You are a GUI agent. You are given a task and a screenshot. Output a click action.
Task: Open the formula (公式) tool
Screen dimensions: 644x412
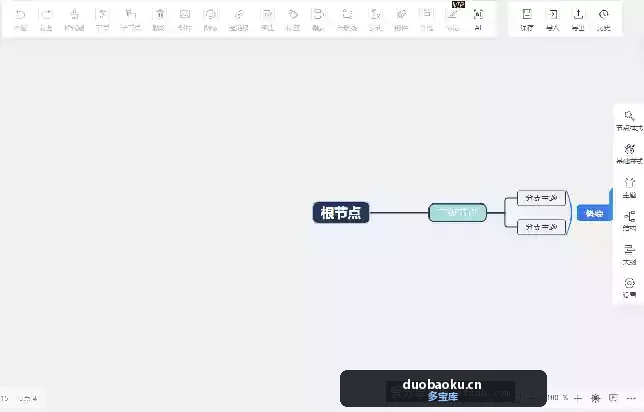(x=375, y=19)
